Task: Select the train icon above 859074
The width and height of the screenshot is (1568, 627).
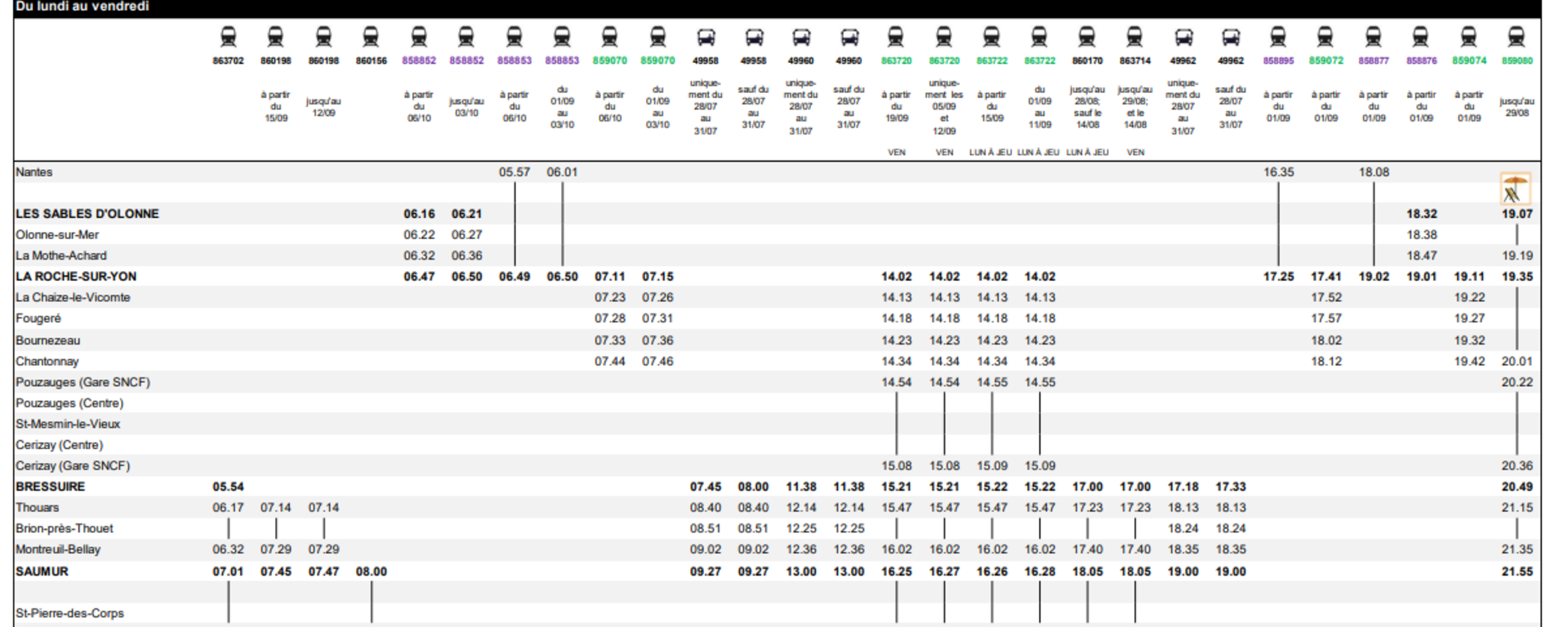Action: click(1469, 37)
